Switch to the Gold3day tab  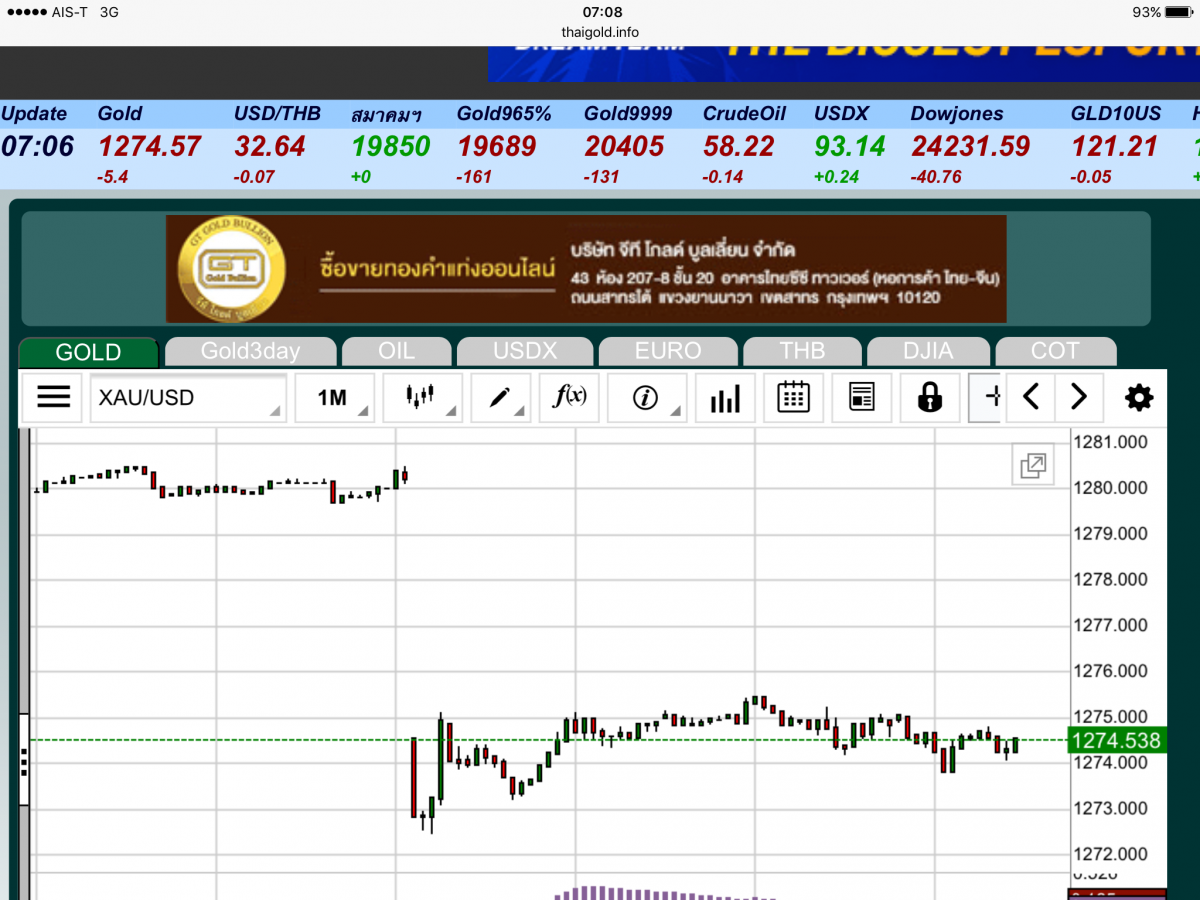[x=250, y=352]
